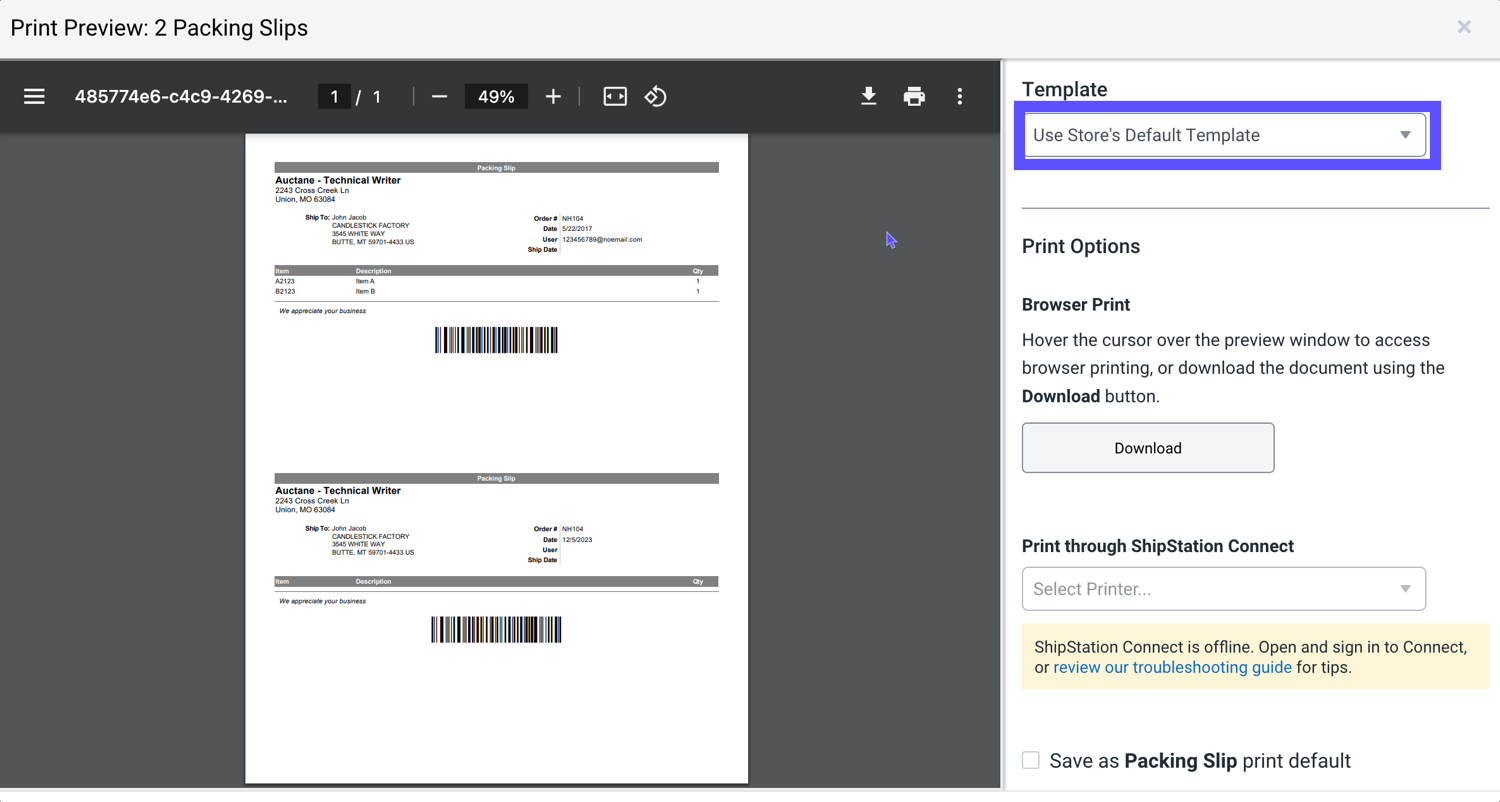This screenshot has height=802, width=1500.
Task: Open the Use Store's Default Template dropdown
Action: (1223, 134)
